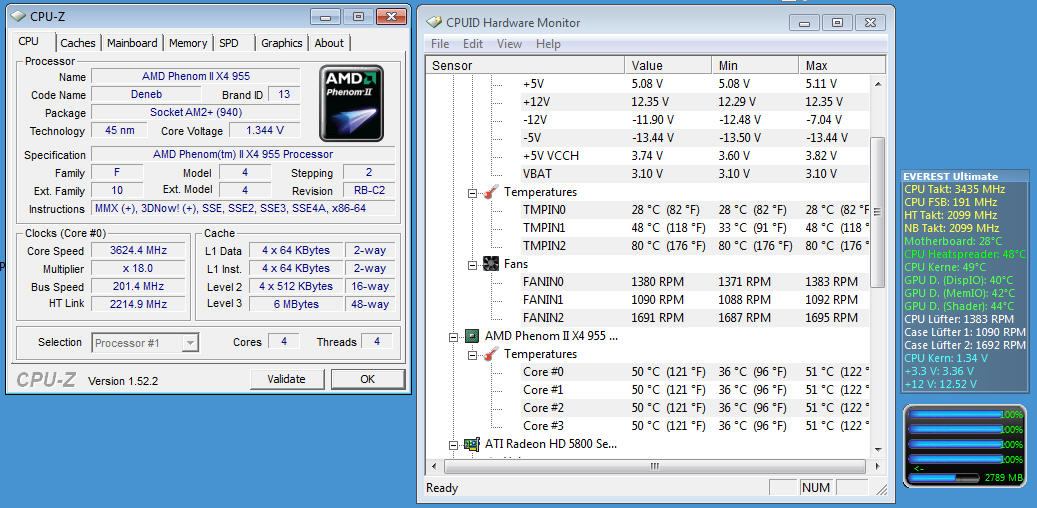Collapse the Fans tree node
Image resolution: width=1037 pixels, height=508 pixels.
(x=472, y=265)
